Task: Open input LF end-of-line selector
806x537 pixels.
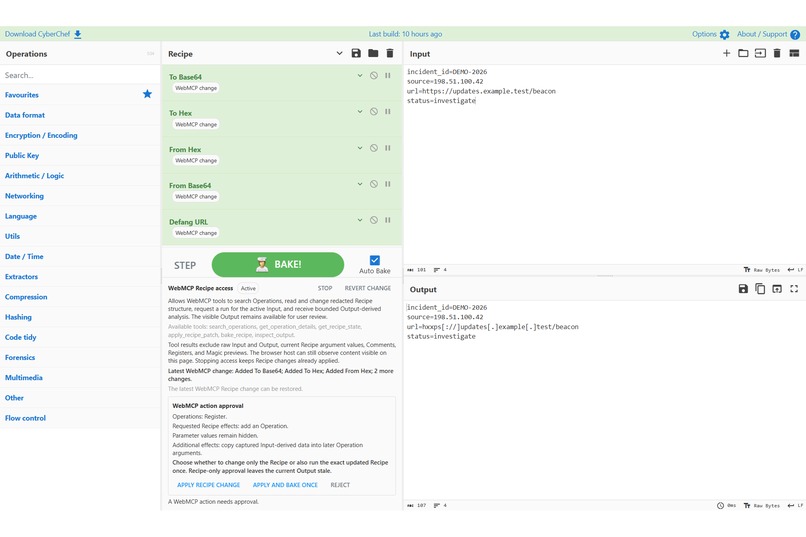Action: tap(795, 270)
